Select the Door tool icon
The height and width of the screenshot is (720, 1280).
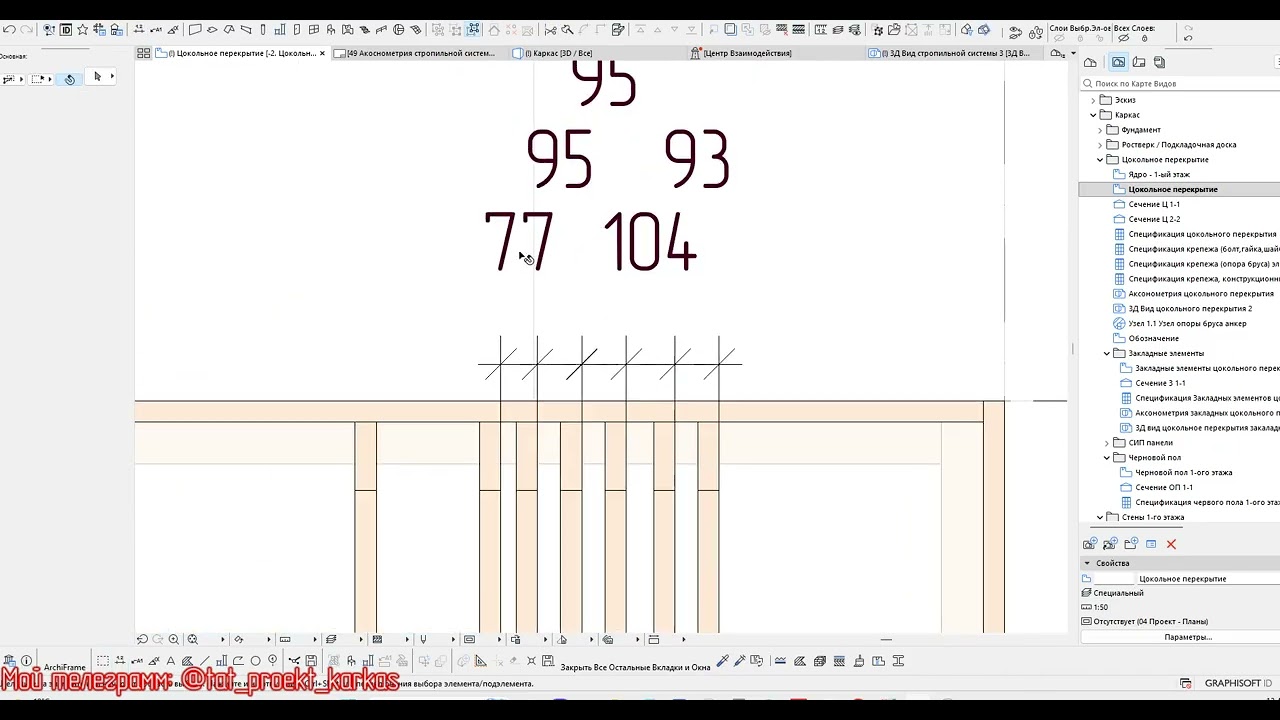(297, 30)
